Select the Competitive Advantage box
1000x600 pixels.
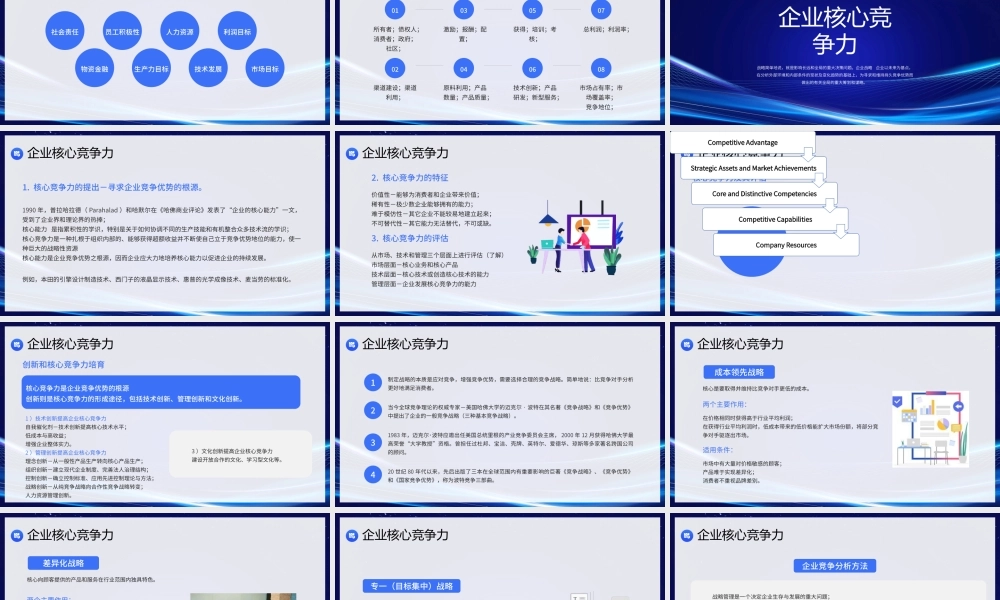click(x=742, y=142)
